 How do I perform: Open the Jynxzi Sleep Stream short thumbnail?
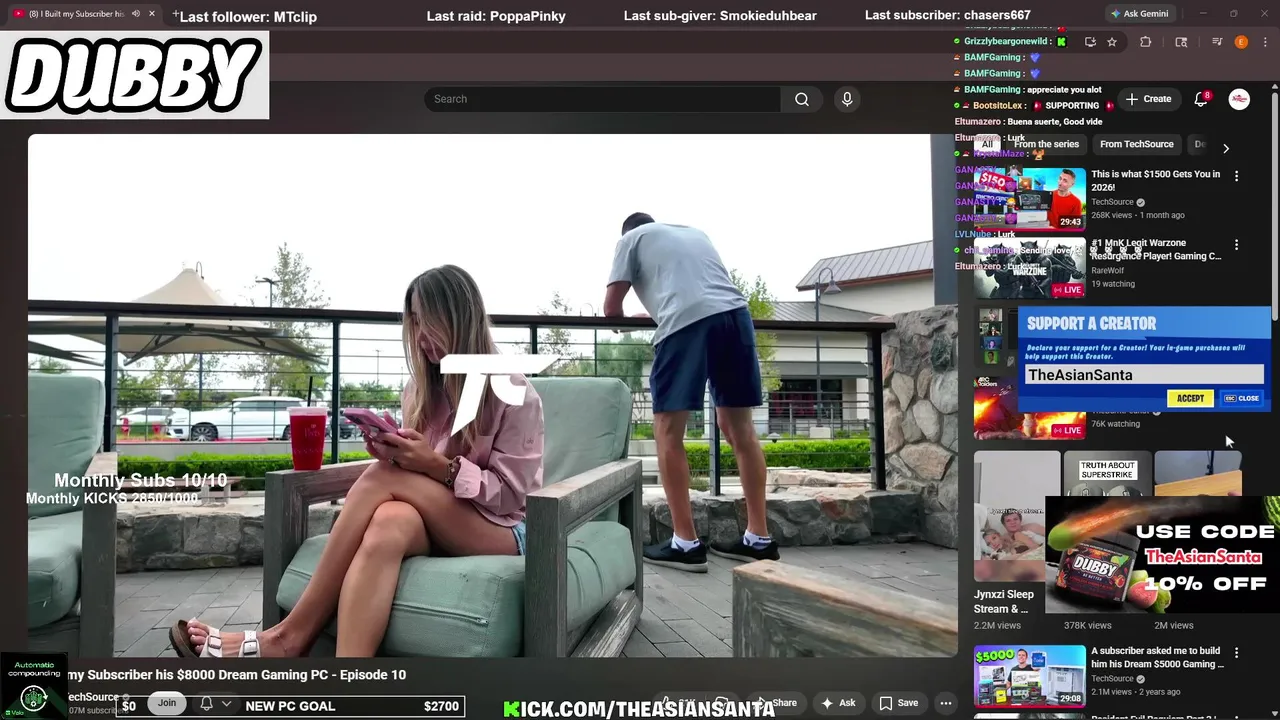(1017, 518)
